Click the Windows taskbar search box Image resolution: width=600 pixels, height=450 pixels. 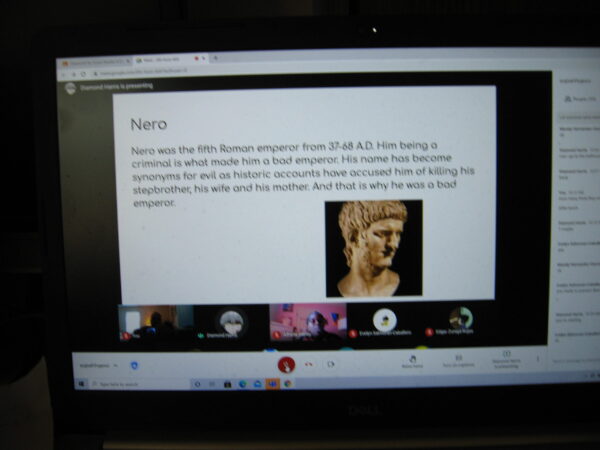[140, 383]
